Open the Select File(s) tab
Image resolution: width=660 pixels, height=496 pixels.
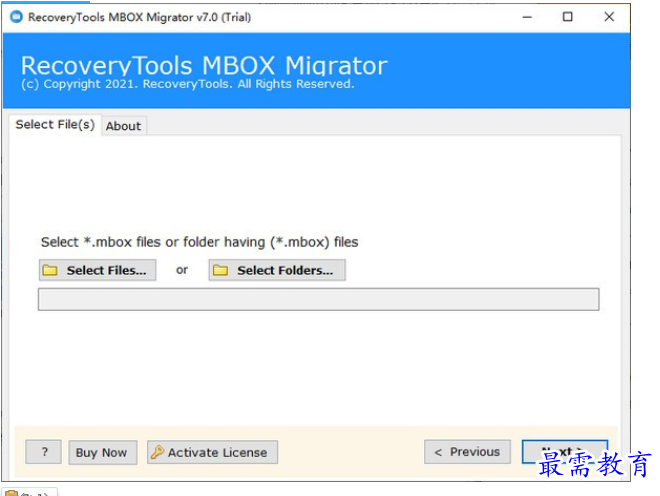55,125
